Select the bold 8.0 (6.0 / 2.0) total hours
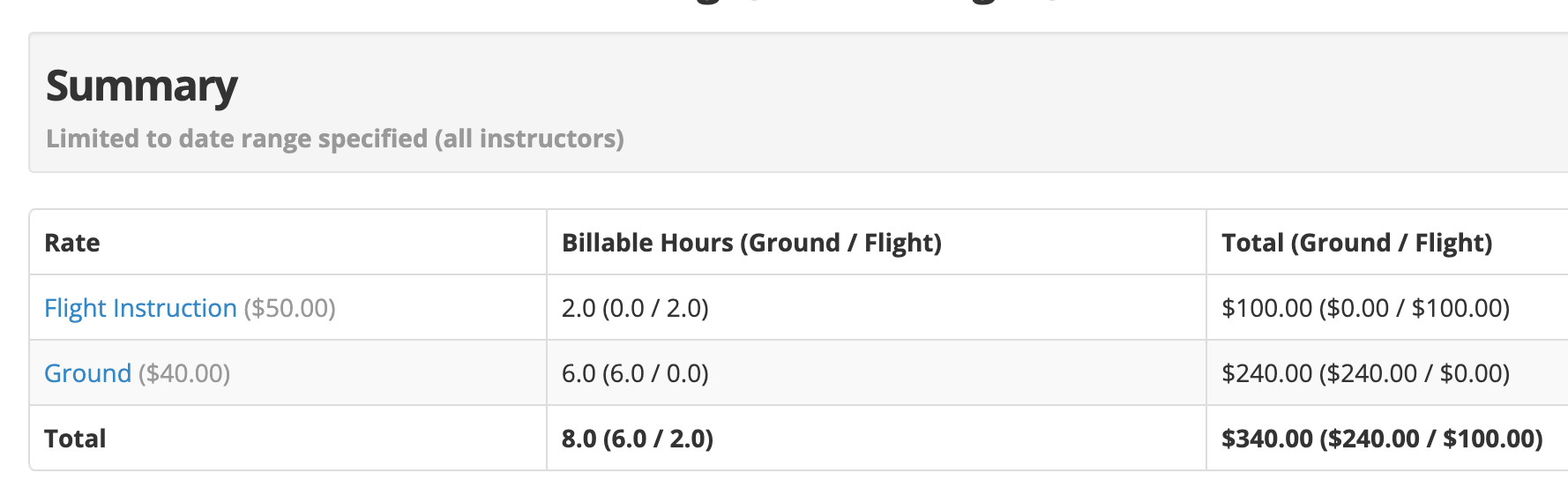1568x503 pixels. point(638,439)
